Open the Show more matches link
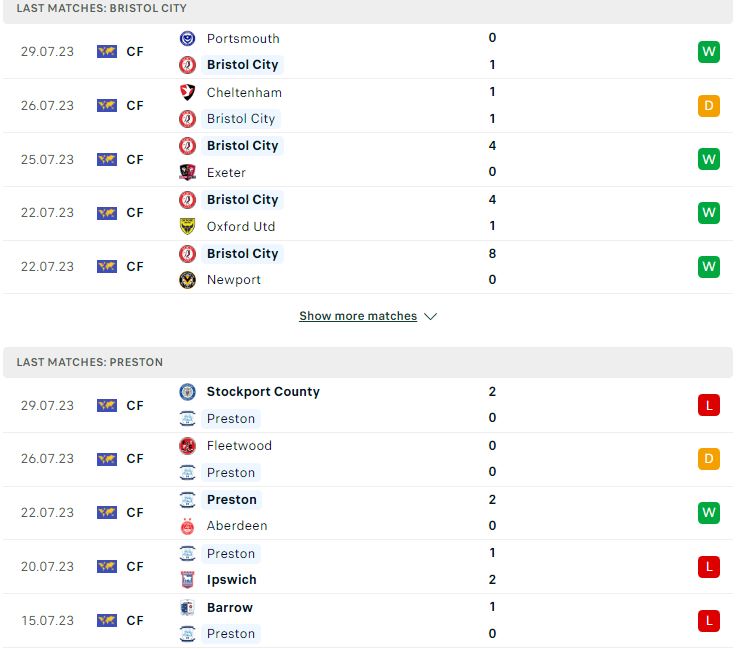 click(358, 316)
